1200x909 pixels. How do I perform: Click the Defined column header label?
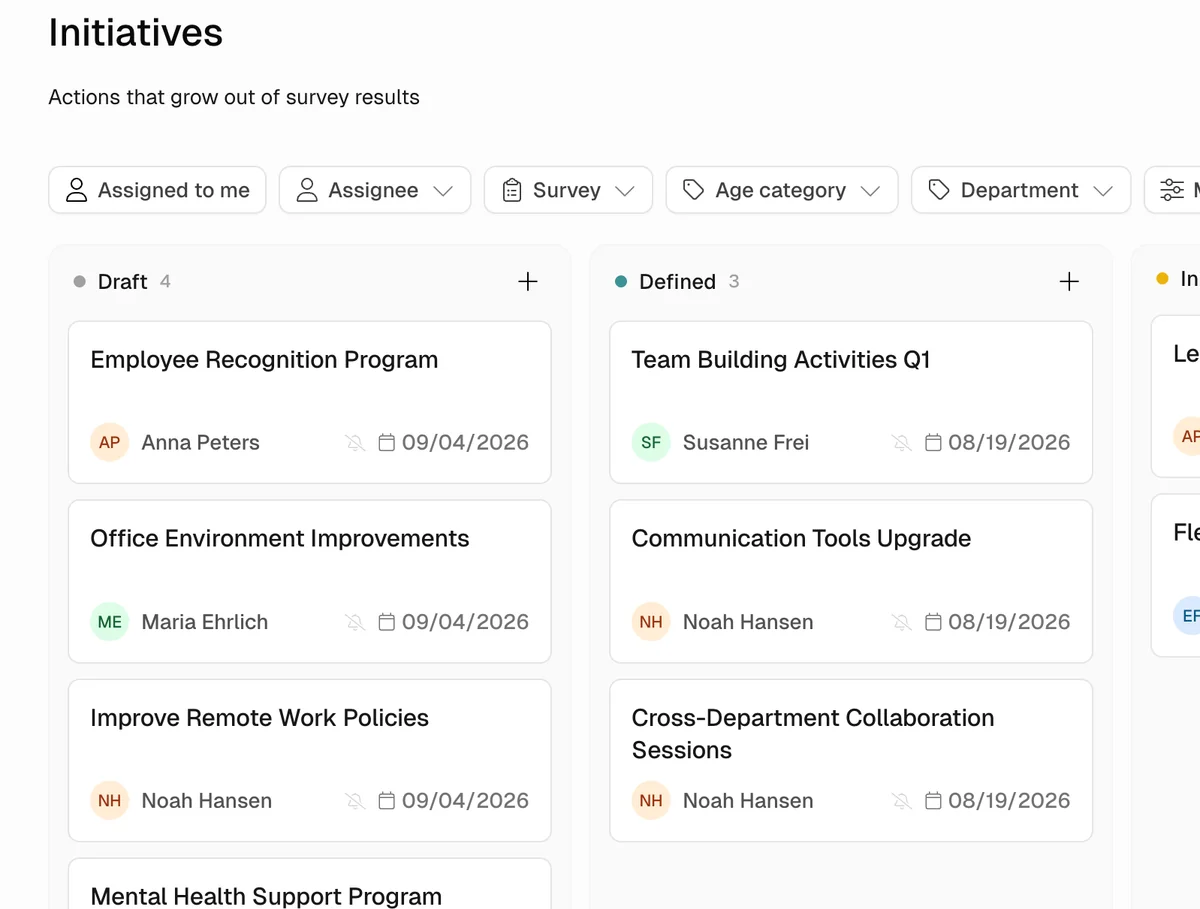pos(677,282)
